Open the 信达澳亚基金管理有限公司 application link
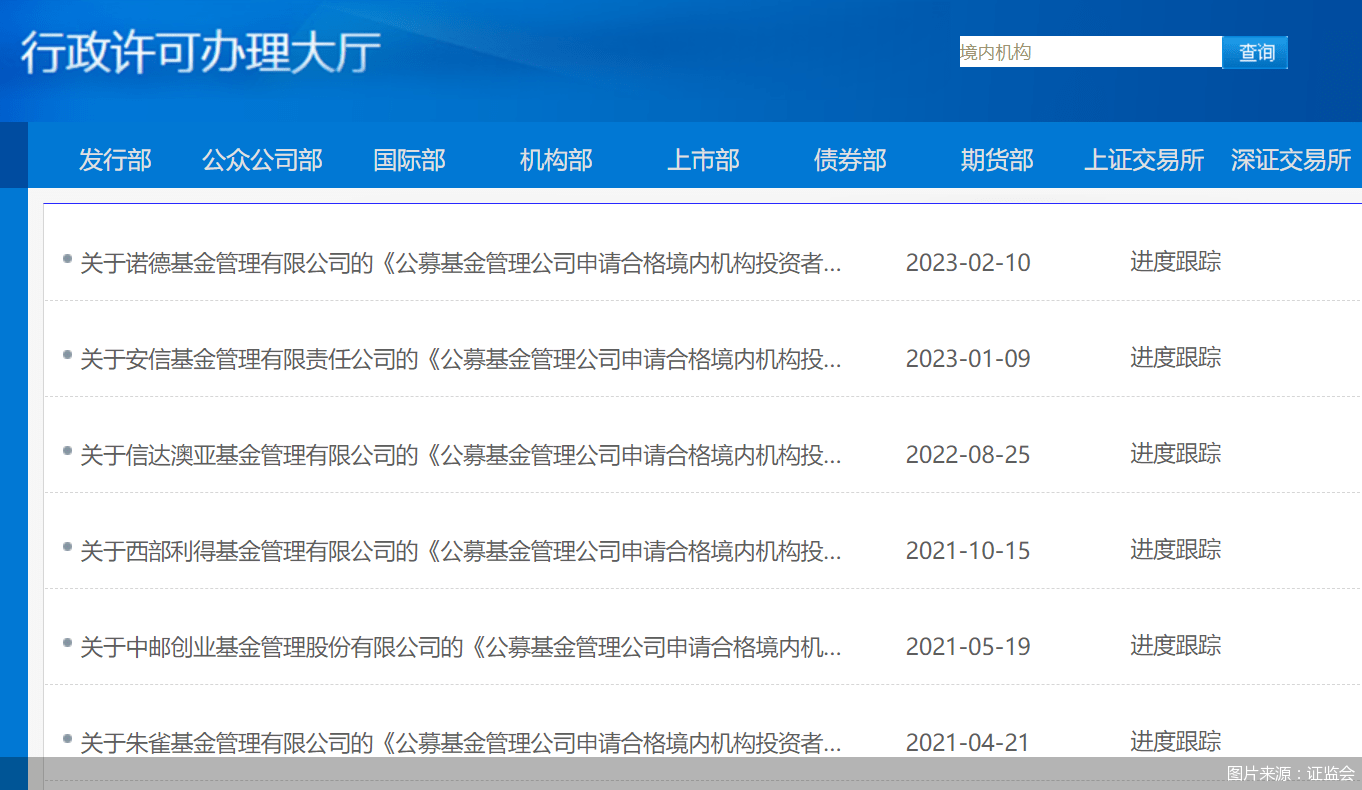Viewport: 1362px width, 790px height. (461, 455)
